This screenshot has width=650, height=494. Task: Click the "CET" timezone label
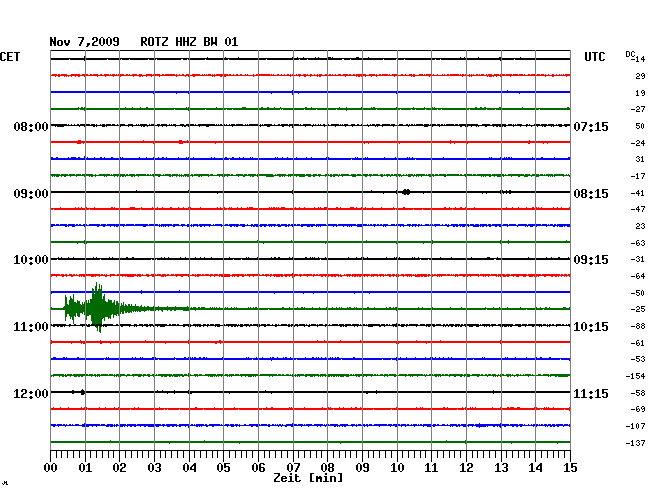pos(10,57)
